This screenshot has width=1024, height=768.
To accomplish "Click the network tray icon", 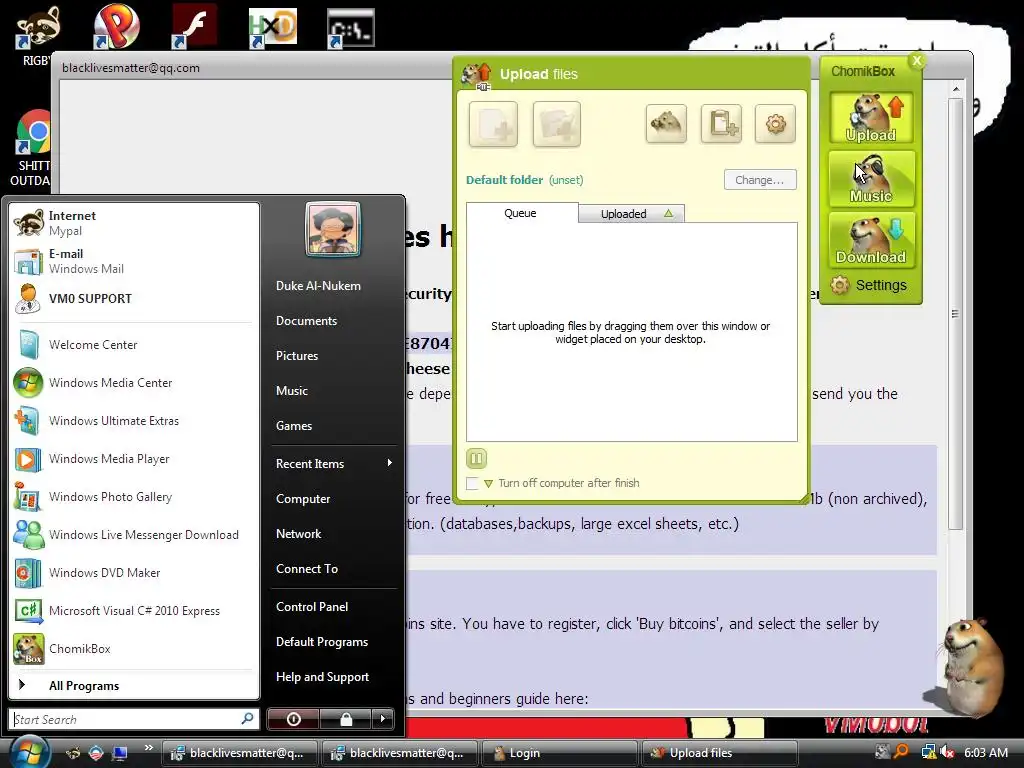I will click(928, 752).
